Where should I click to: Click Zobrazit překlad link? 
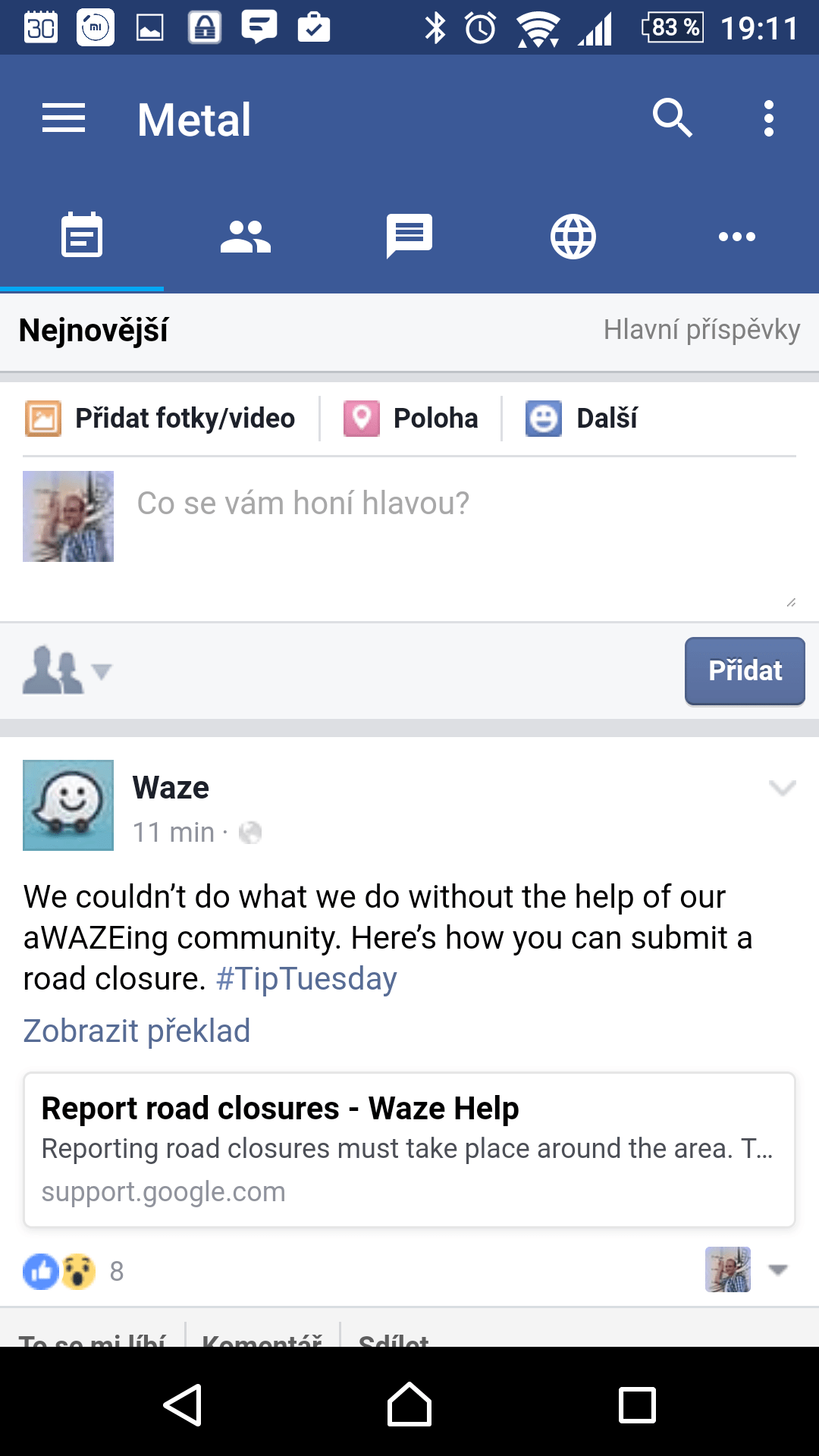136,1031
